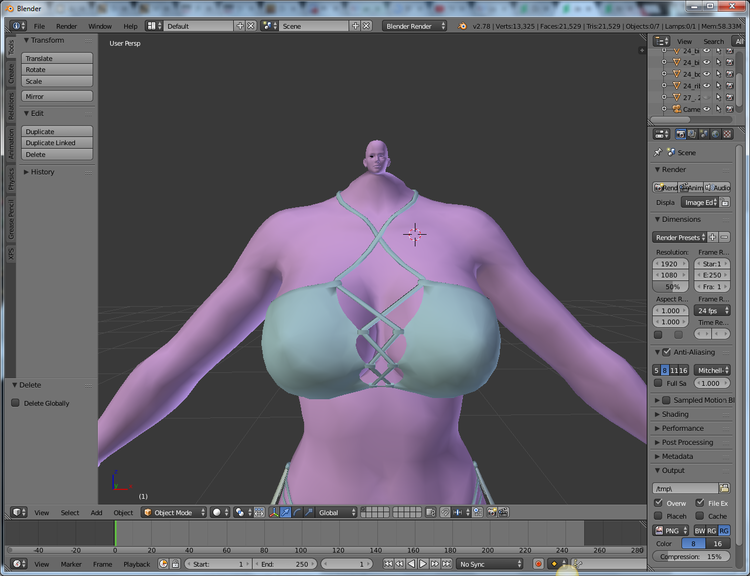Hide the Camera object with eye icon
The image size is (750, 576).
[x=706, y=109]
